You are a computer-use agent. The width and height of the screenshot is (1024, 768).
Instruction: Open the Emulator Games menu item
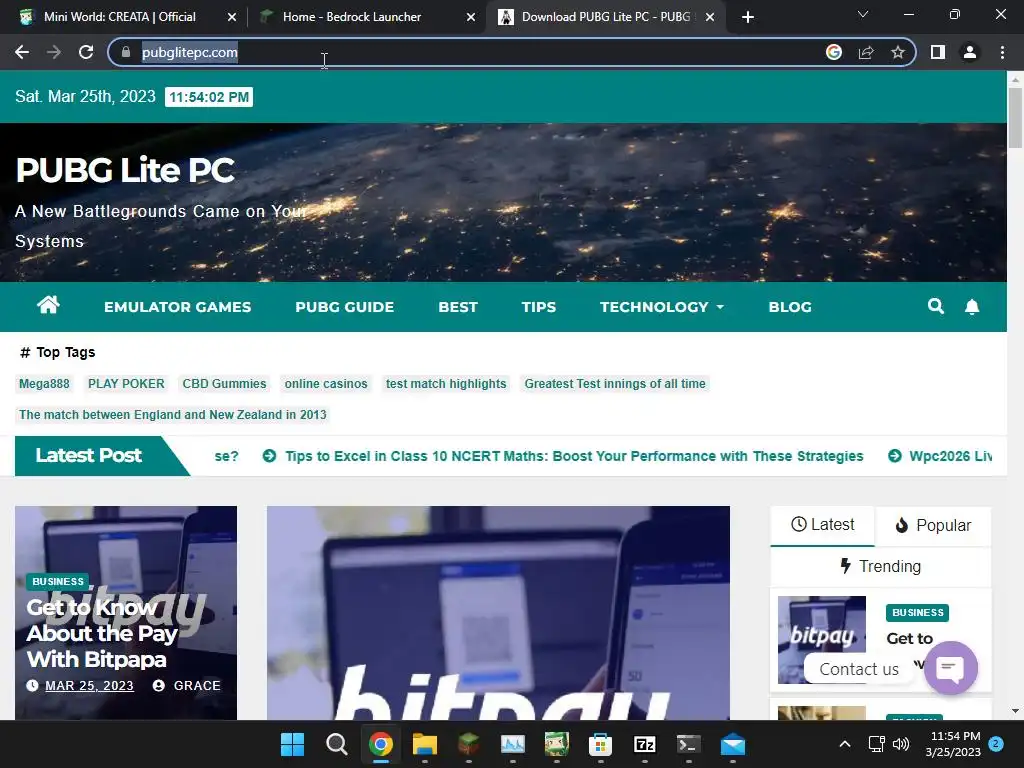(178, 307)
